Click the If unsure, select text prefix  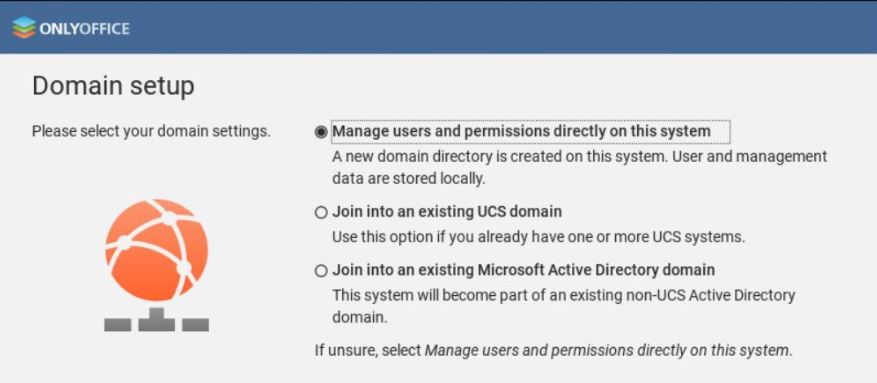(368, 351)
